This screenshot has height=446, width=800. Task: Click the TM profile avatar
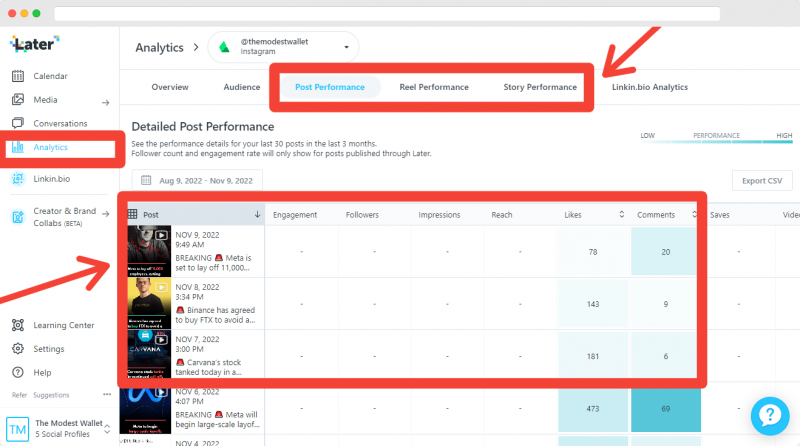17,429
